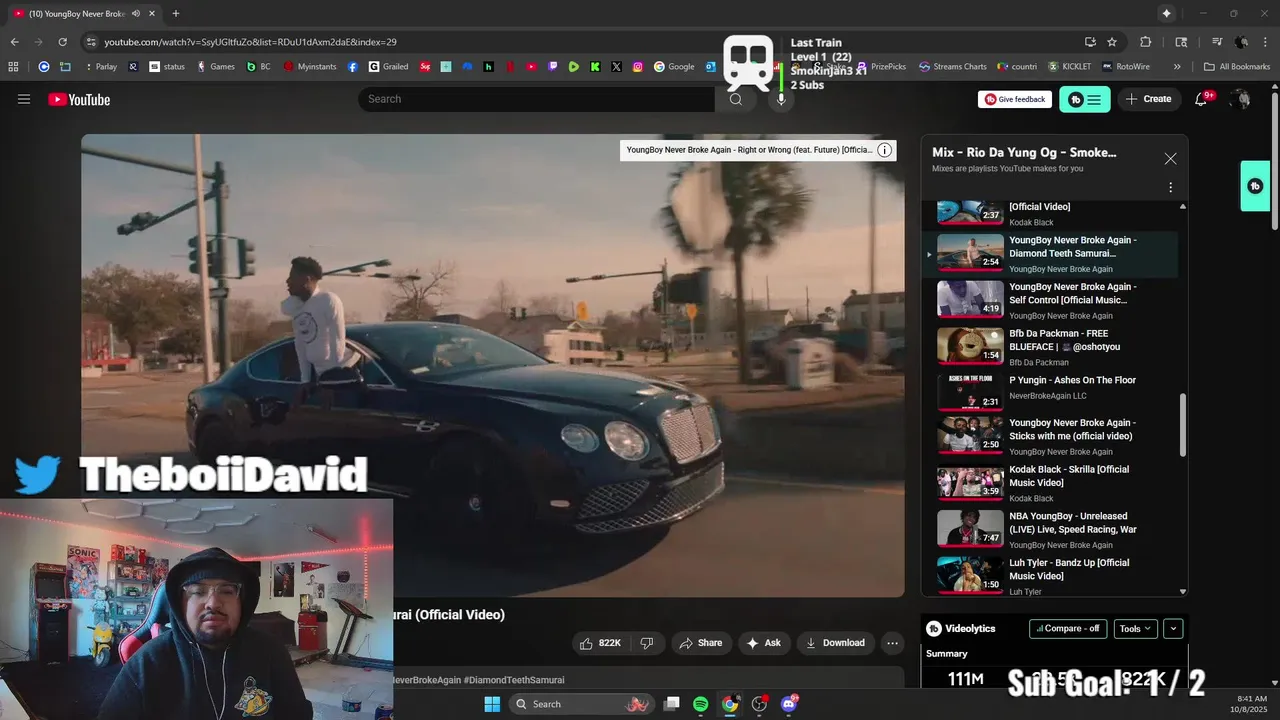Open the teal TubeBuddy menu button
Image resolution: width=1280 pixels, height=720 pixels.
[x=1084, y=99]
